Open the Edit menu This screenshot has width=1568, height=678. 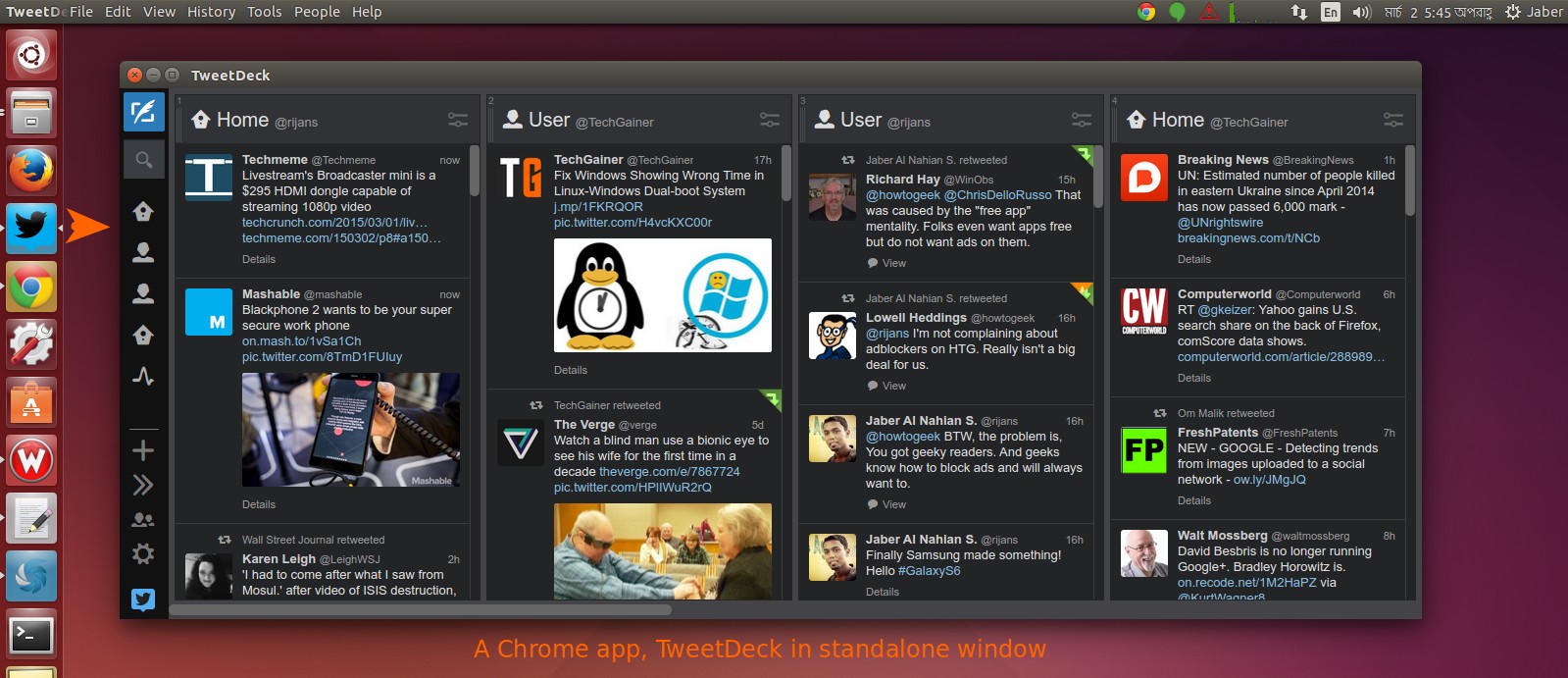pyautogui.click(x=118, y=12)
